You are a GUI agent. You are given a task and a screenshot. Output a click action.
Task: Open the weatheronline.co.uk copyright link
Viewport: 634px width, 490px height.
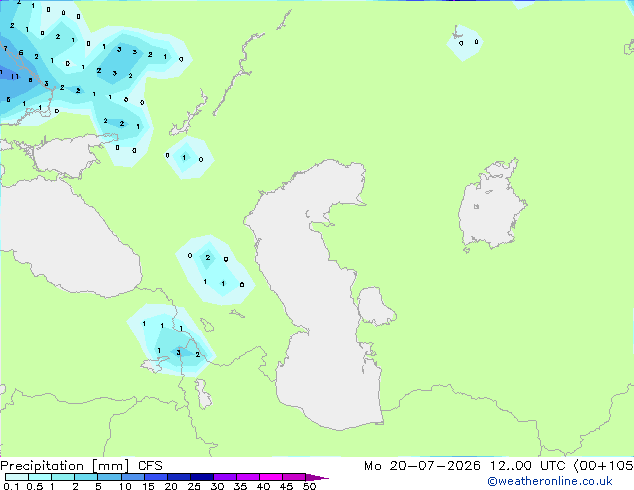click(550, 481)
